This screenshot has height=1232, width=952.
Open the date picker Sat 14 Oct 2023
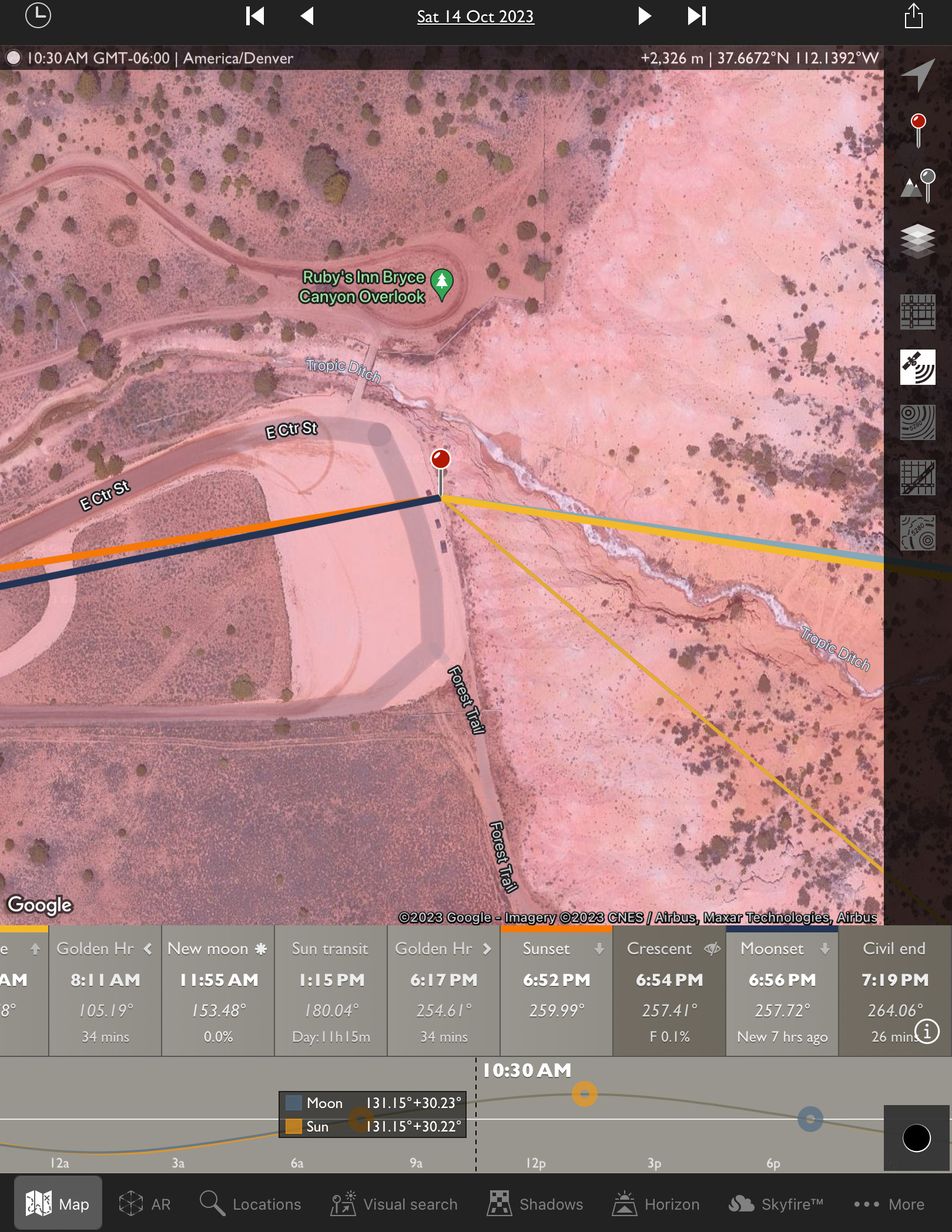coord(475,16)
